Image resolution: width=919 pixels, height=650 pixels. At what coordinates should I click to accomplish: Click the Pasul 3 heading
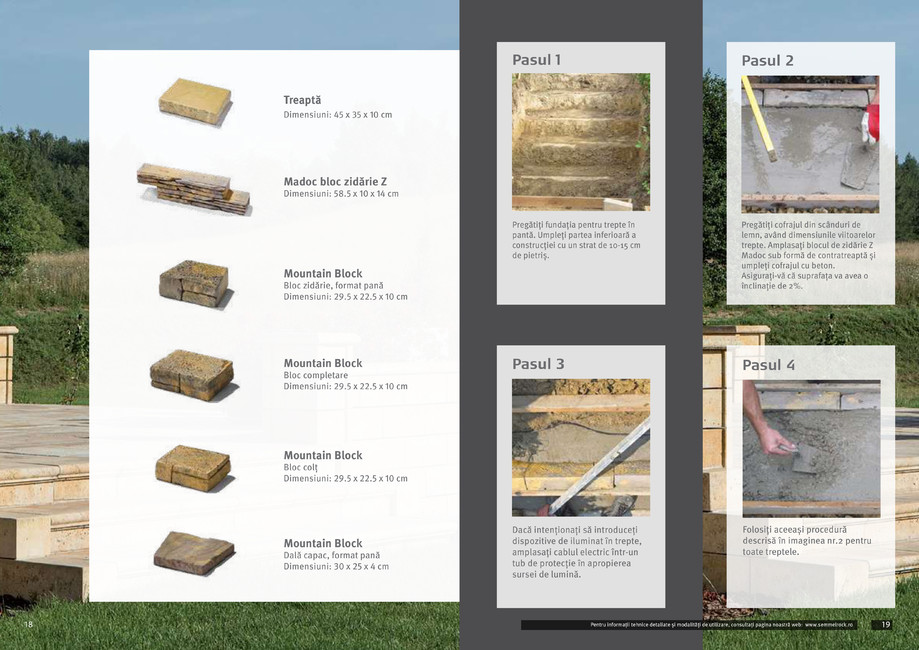coord(538,364)
